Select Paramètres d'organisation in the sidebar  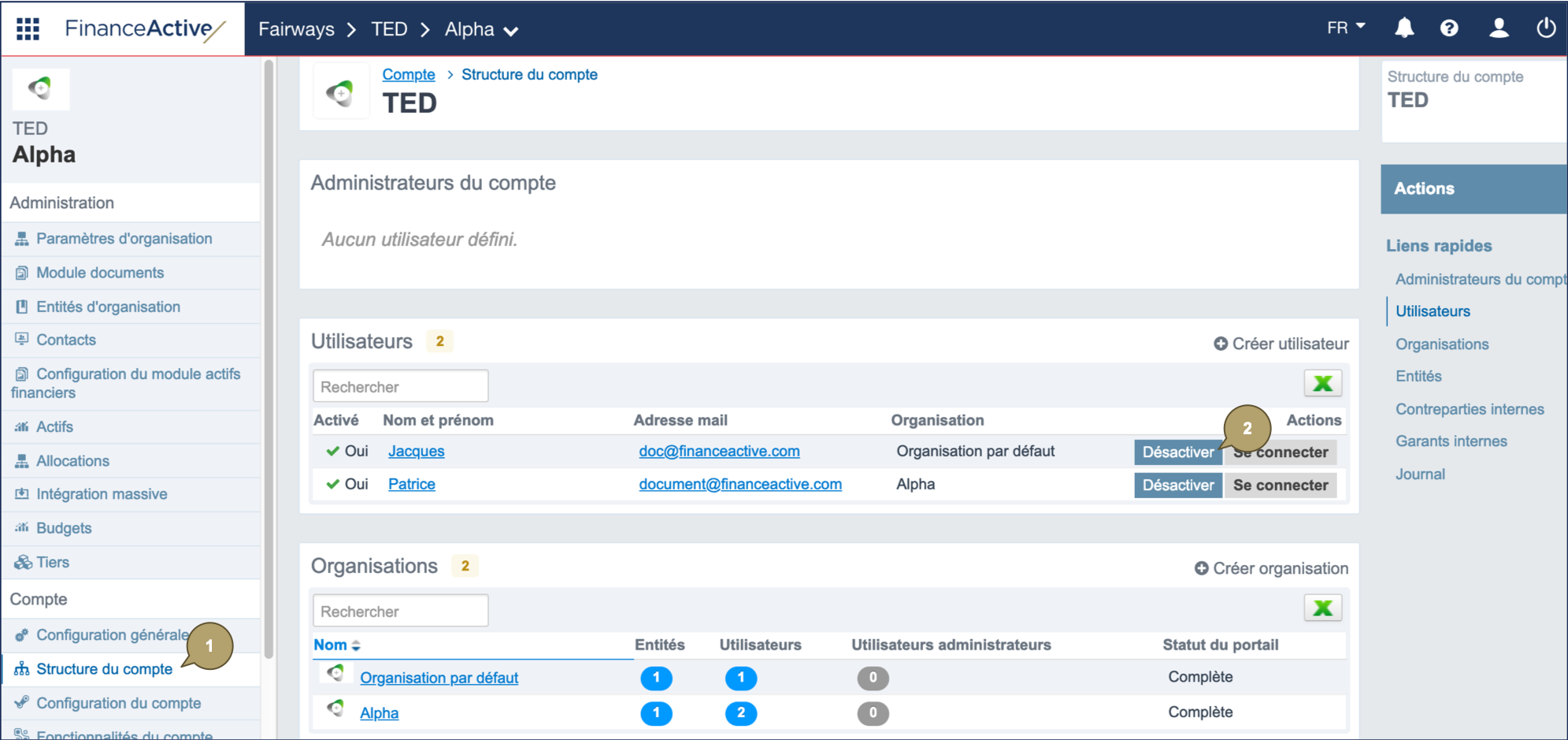[124, 238]
